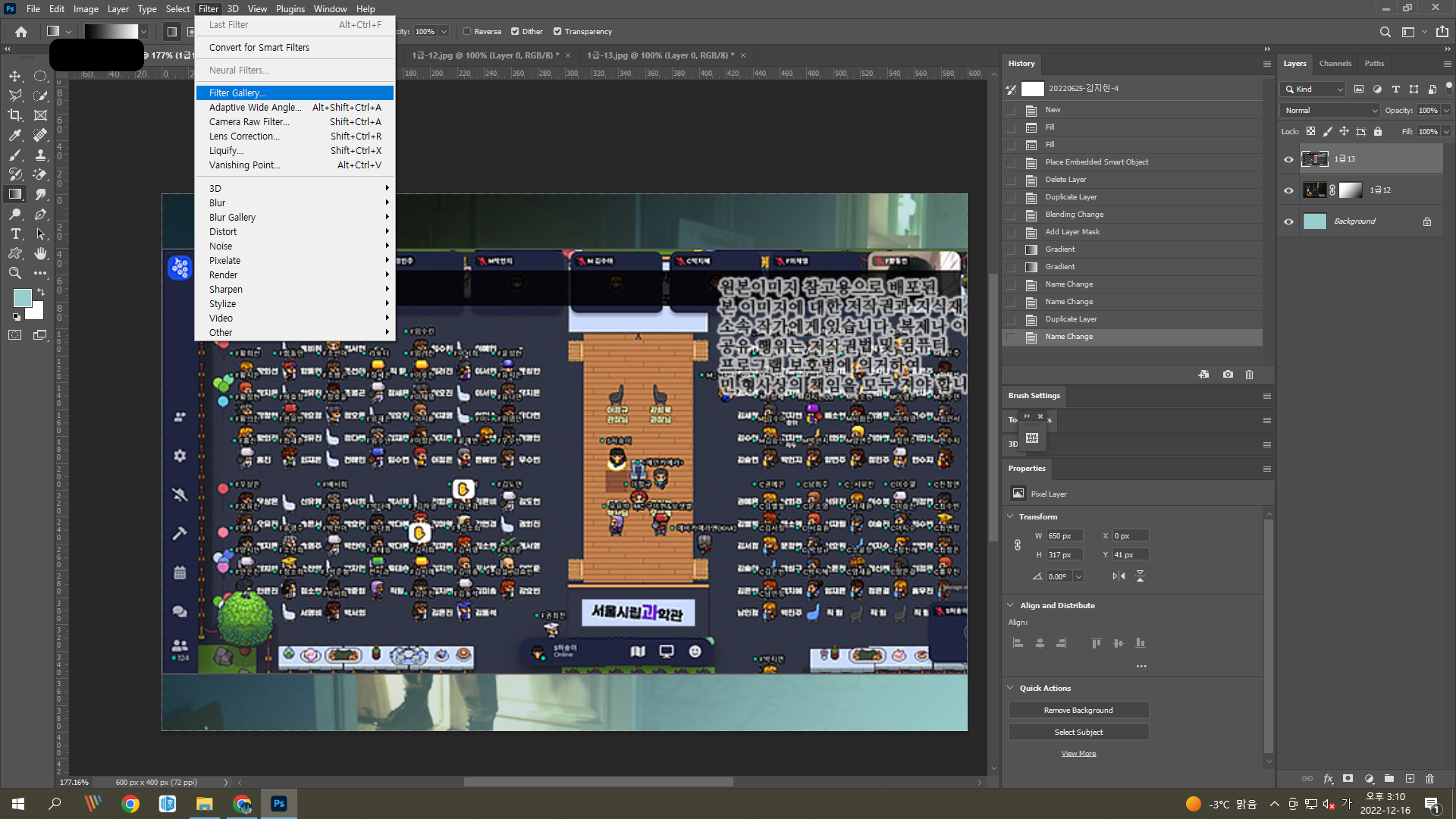Collapse the Transform section
1456x819 pixels.
(x=1010, y=516)
